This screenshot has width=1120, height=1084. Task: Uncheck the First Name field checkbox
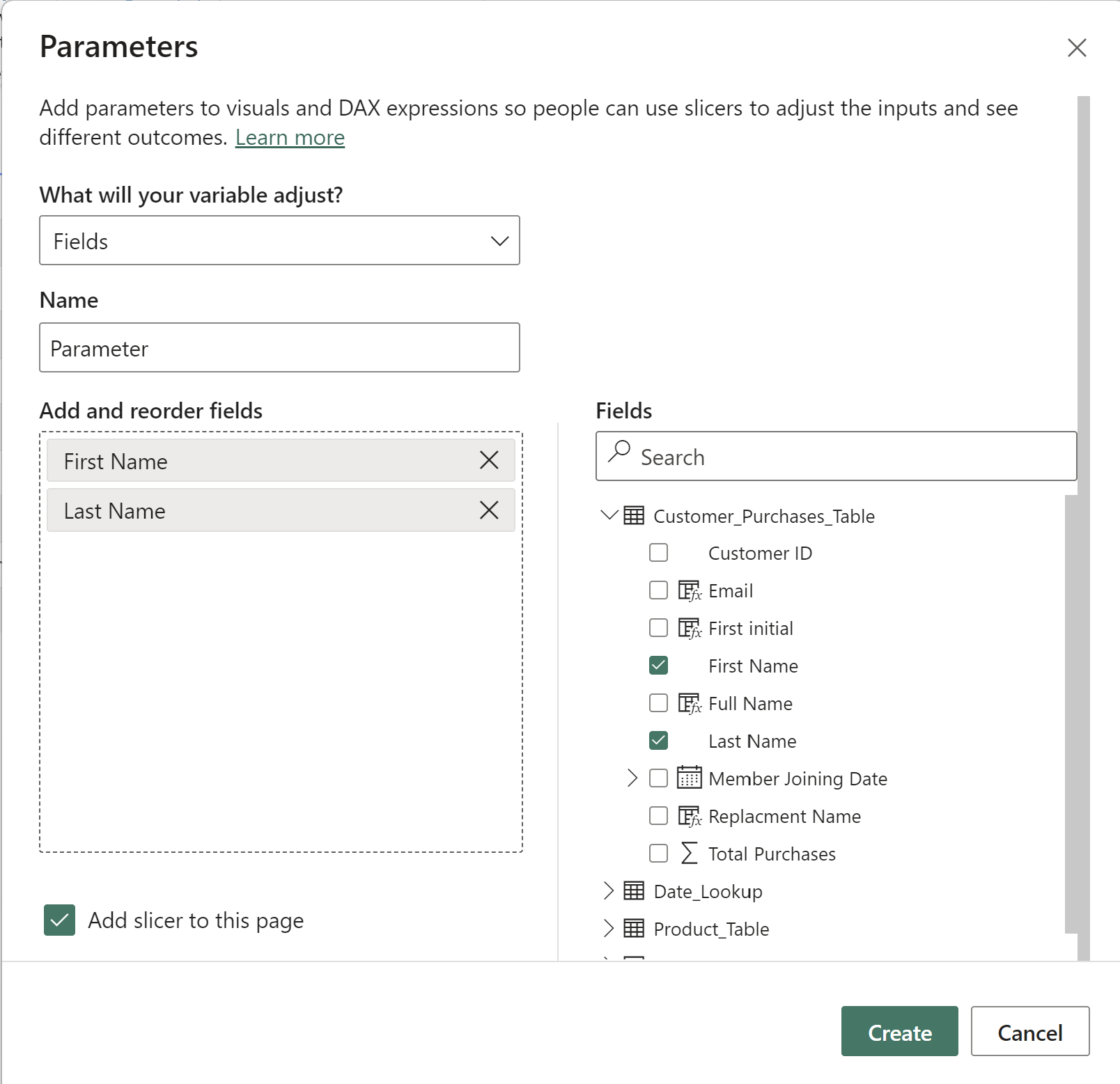(x=658, y=666)
